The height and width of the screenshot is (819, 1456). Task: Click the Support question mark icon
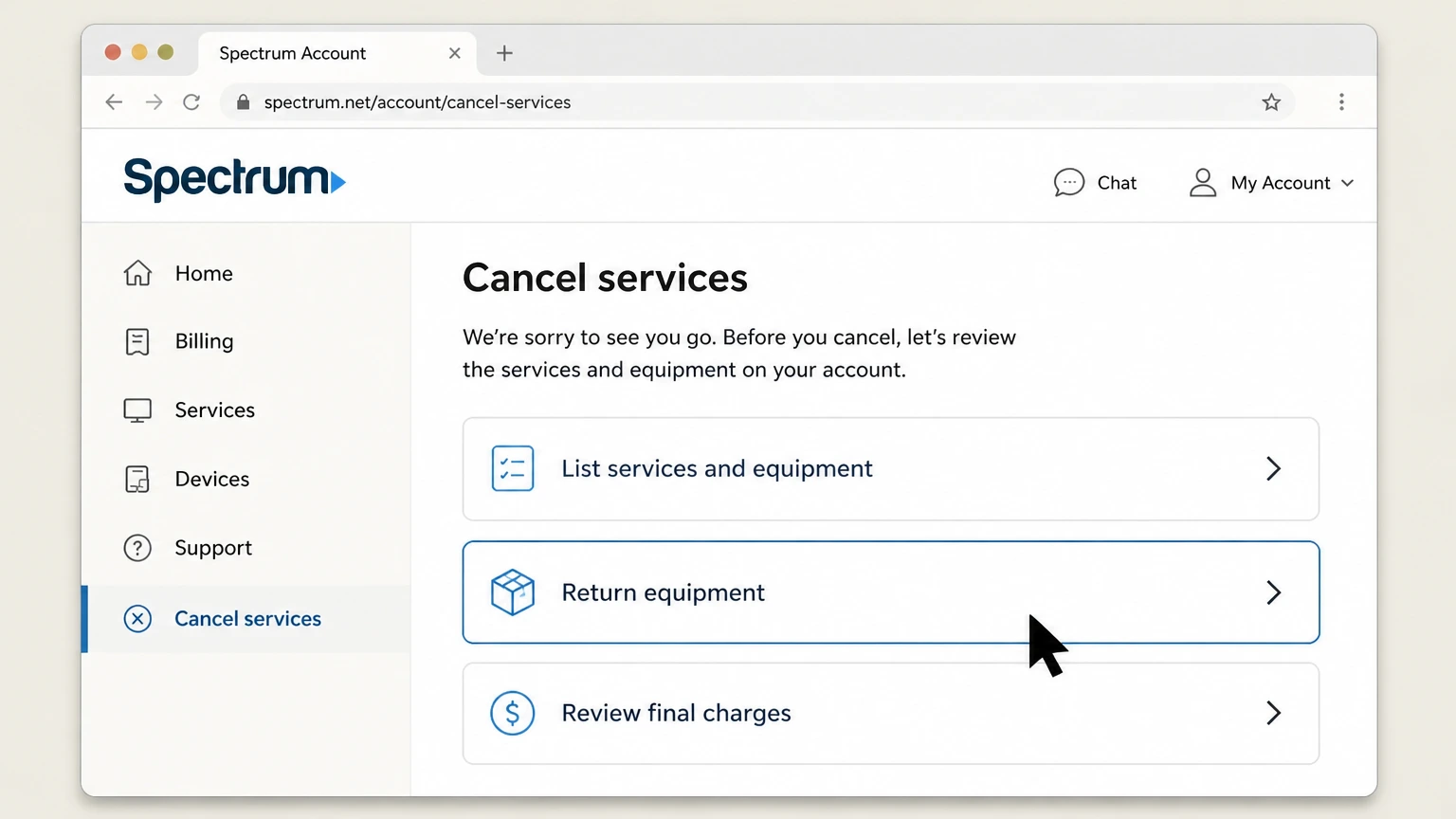(x=137, y=548)
